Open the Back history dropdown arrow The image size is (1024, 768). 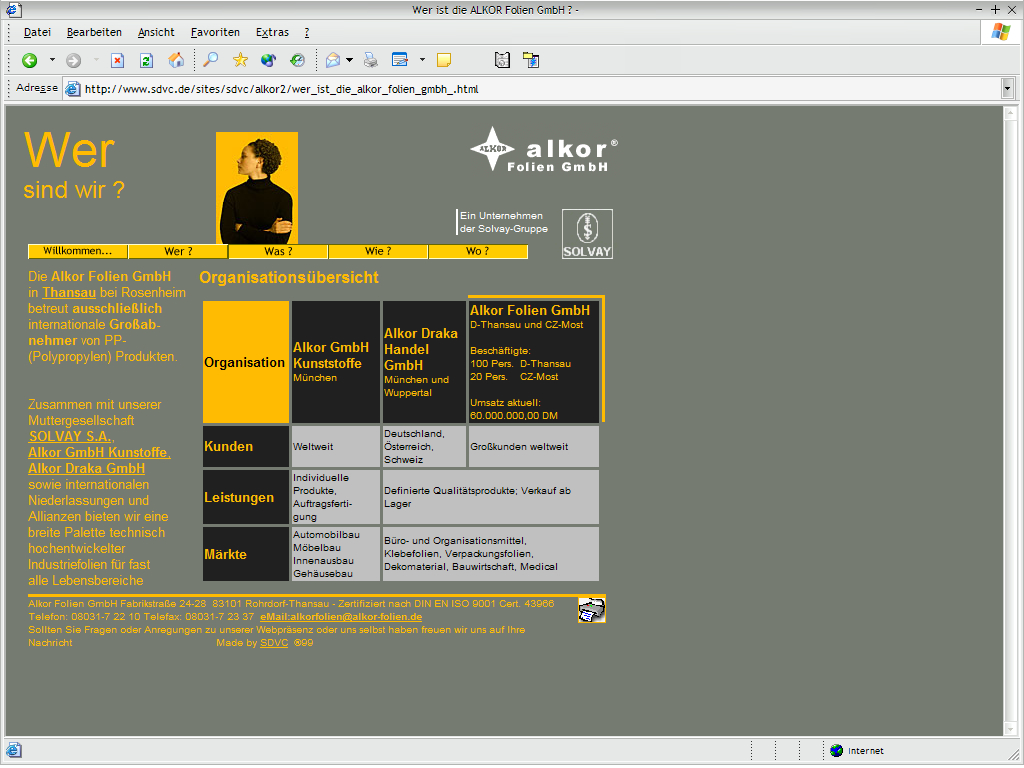52,61
